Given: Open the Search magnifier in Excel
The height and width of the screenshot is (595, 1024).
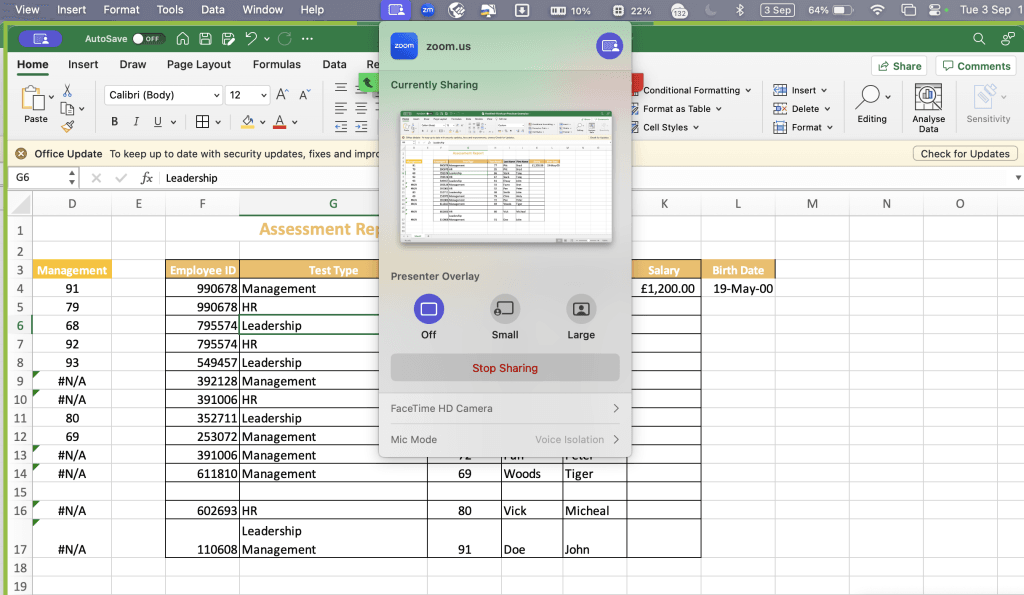Looking at the screenshot, I should (979, 39).
